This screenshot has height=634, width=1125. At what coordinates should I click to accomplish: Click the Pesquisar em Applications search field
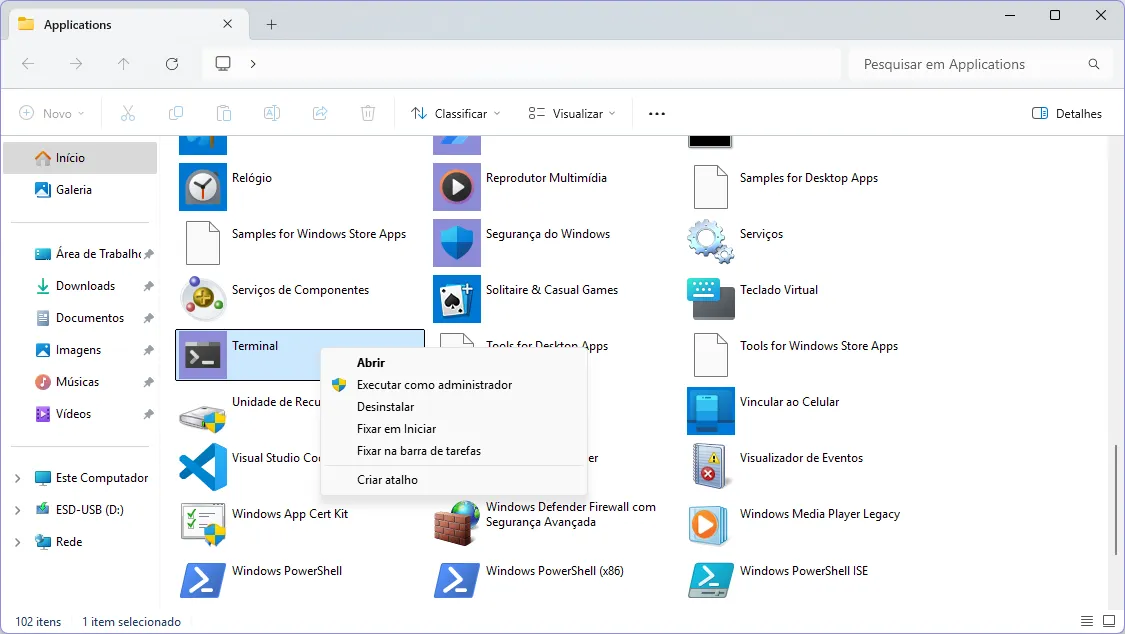(x=979, y=64)
